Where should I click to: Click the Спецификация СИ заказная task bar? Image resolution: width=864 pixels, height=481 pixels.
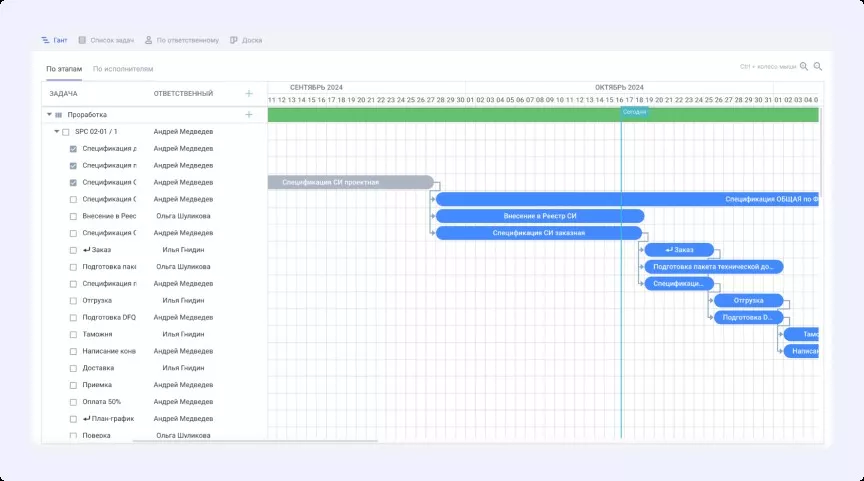[538, 233]
